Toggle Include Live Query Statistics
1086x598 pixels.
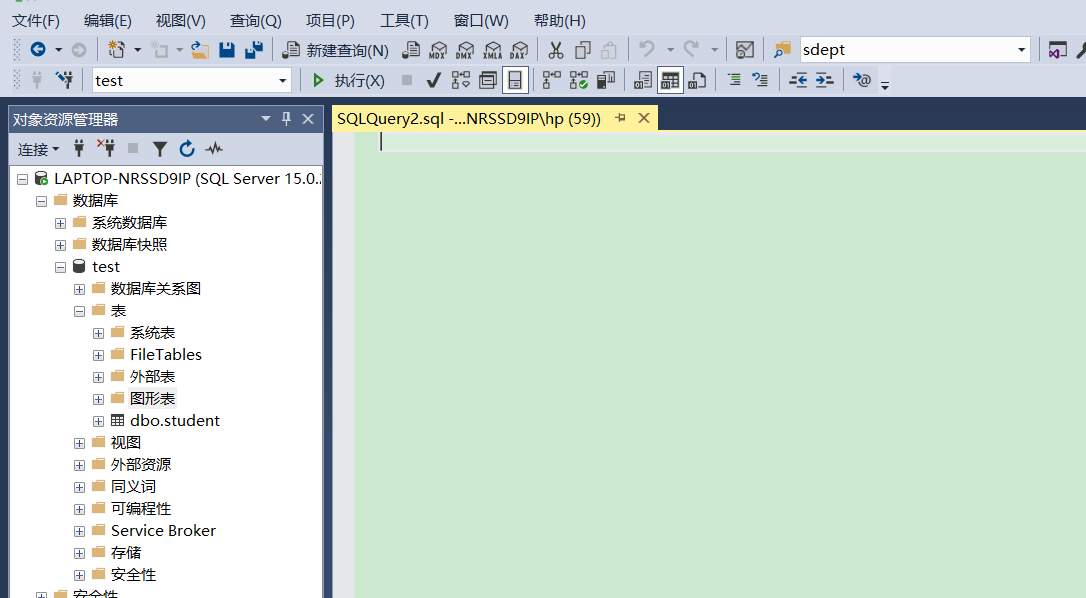click(579, 80)
